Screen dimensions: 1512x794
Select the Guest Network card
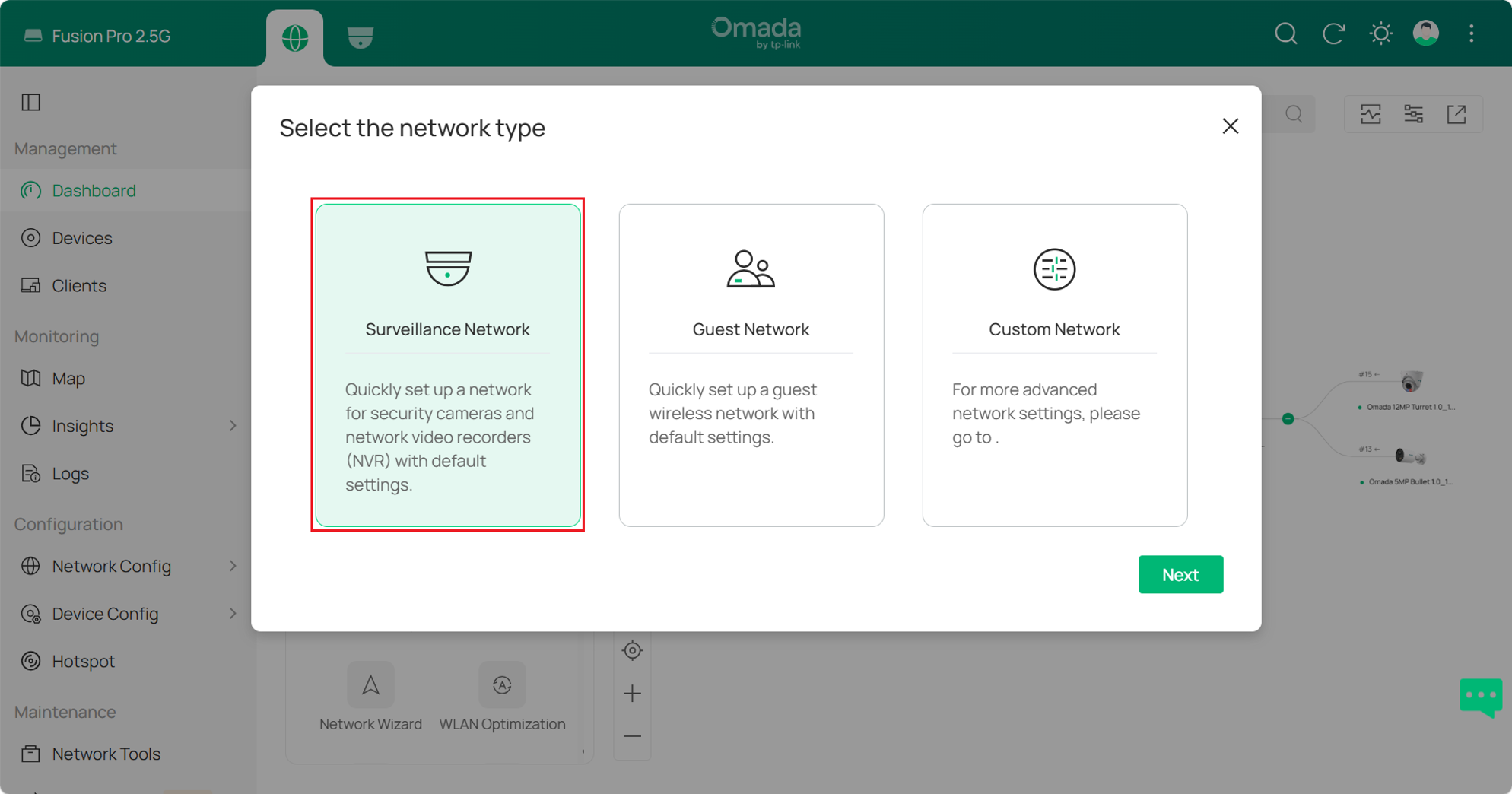[x=751, y=365]
